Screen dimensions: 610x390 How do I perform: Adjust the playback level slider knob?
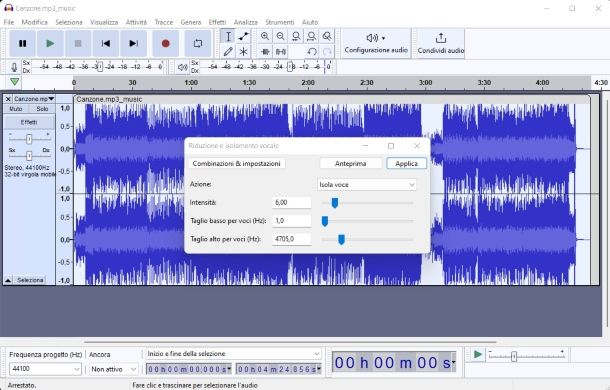click(290, 67)
